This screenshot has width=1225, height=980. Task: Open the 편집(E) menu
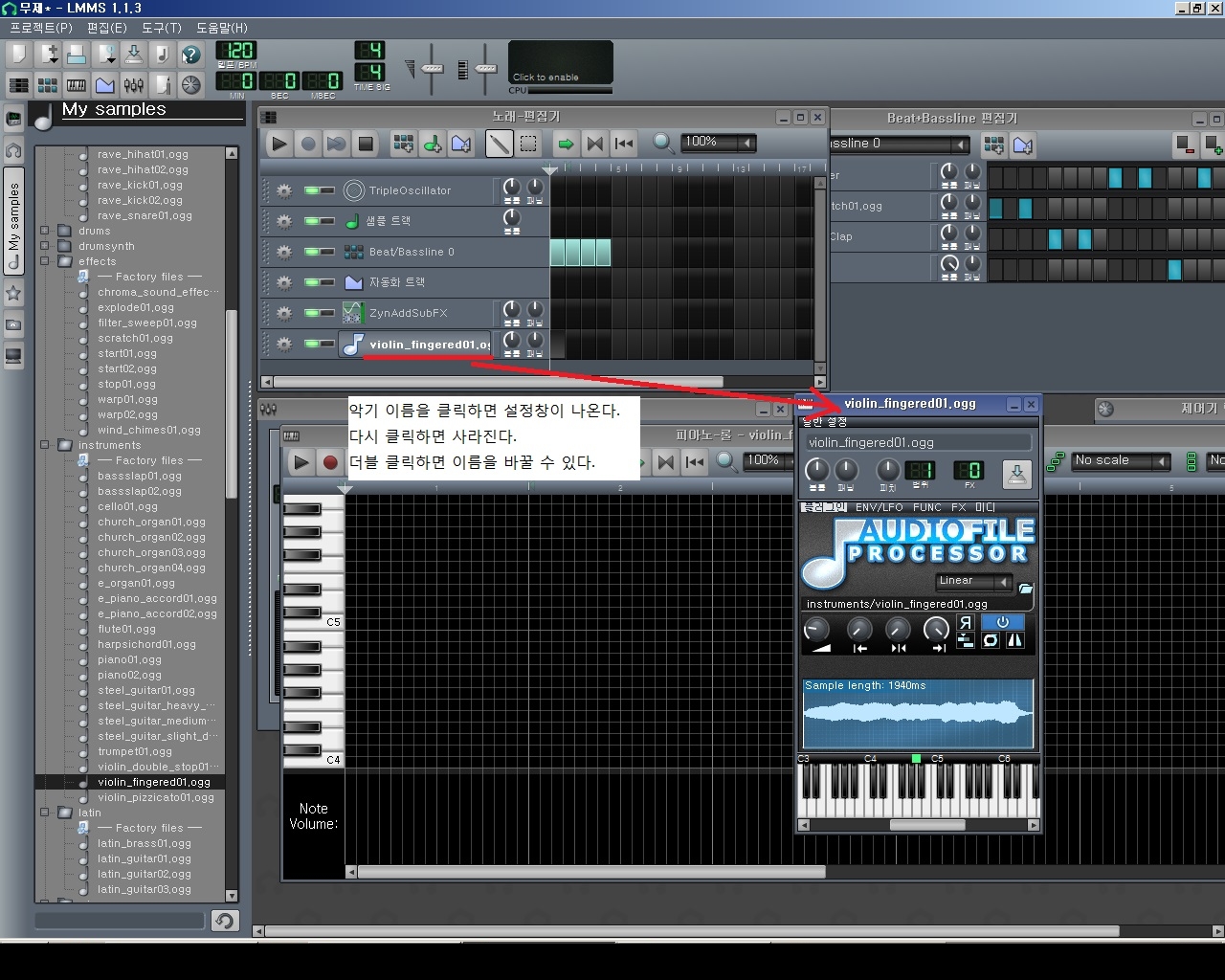coord(106,28)
